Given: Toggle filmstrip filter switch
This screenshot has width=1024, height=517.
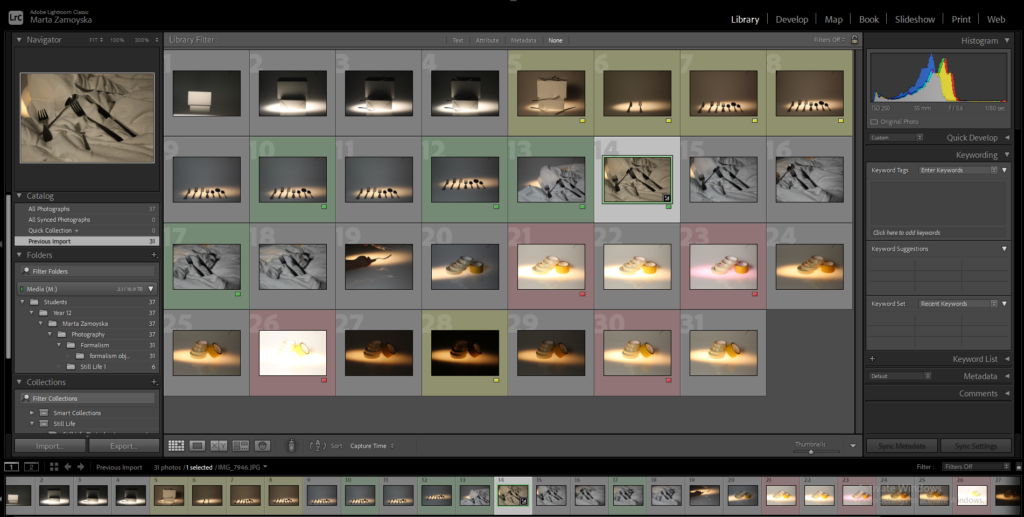Looking at the screenshot, I should click(1020, 467).
